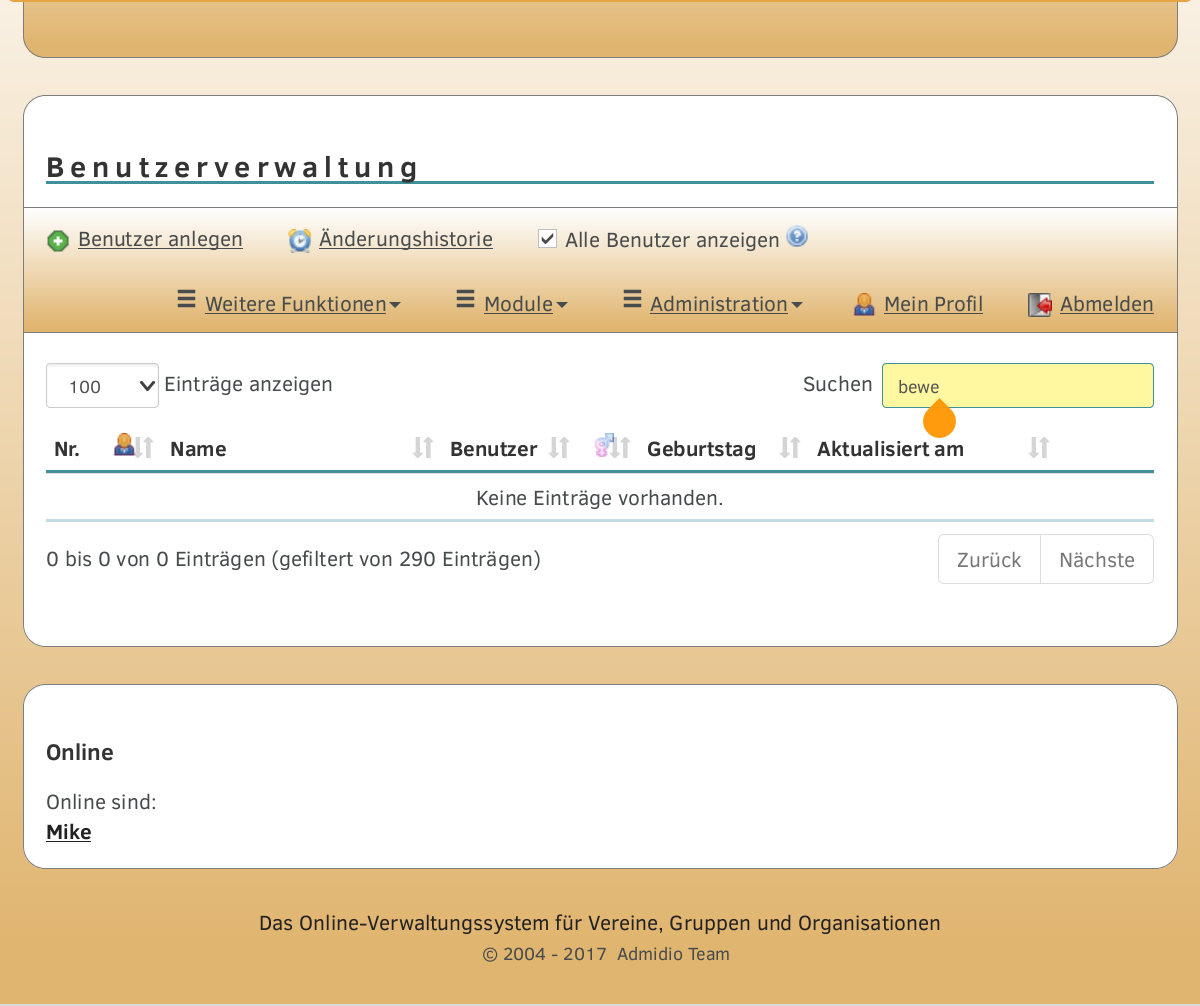Image resolution: width=1200 pixels, height=1006 pixels.
Task: Click the profile person icon beside Mein Profil
Action: click(864, 305)
